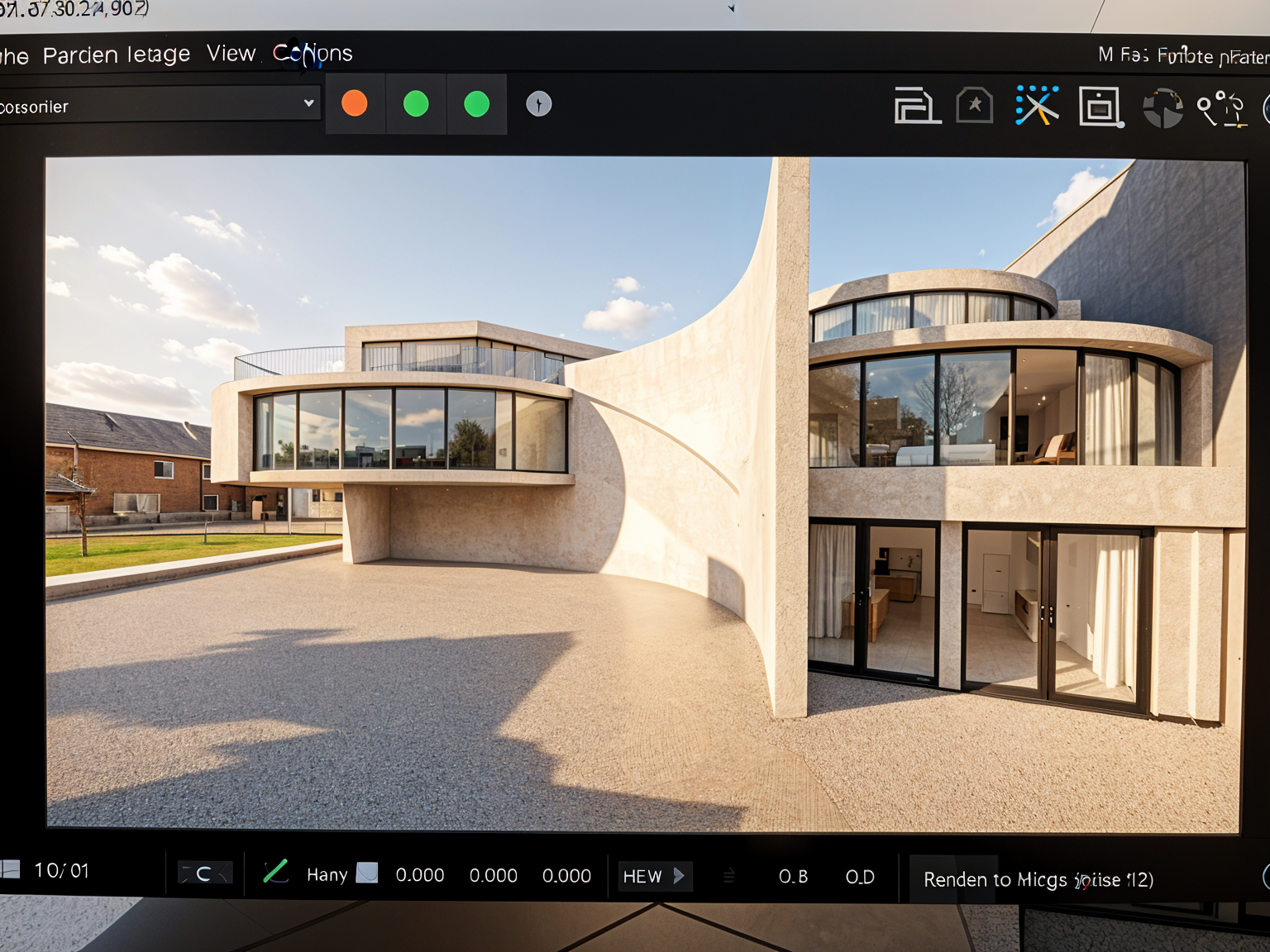Toggle the second green circle indicator
The image size is (1270, 952).
click(x=477, y=104)
